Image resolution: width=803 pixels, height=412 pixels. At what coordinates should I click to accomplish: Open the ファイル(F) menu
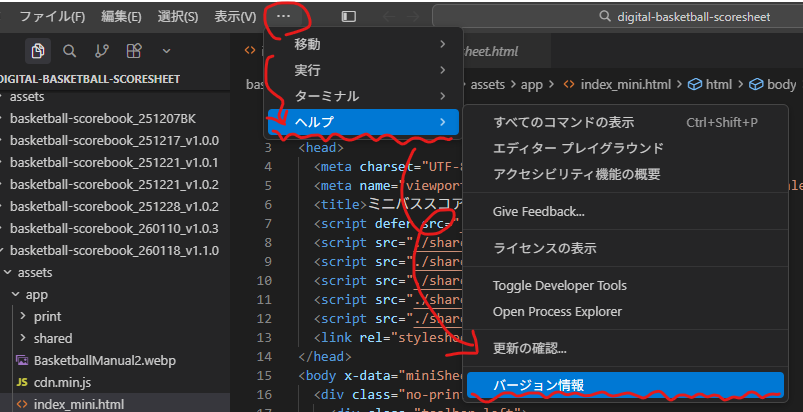pyautogui.click(x=52, y=17)
